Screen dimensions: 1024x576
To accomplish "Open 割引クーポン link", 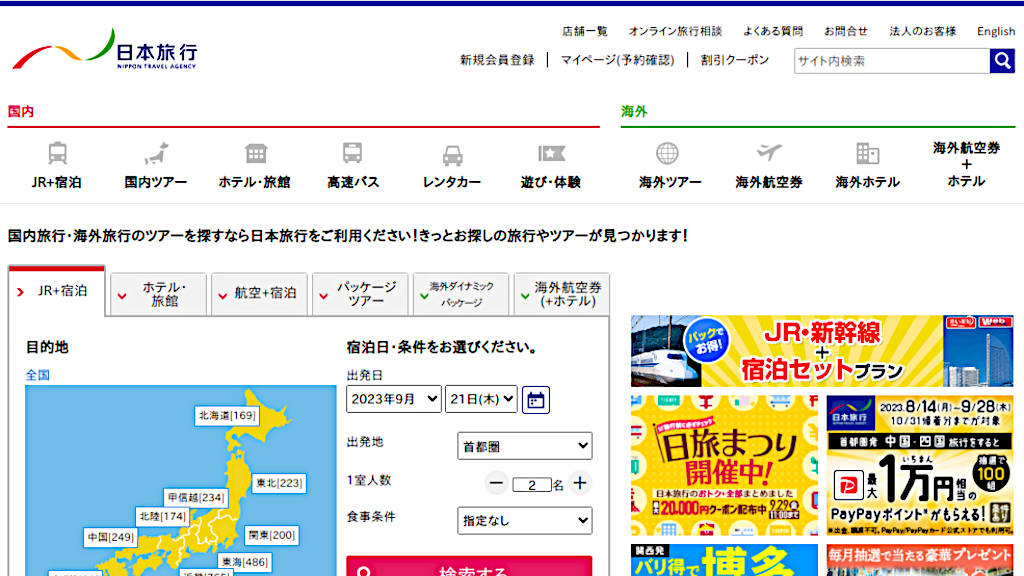I will pyautogui.click(x=735, y=60).
